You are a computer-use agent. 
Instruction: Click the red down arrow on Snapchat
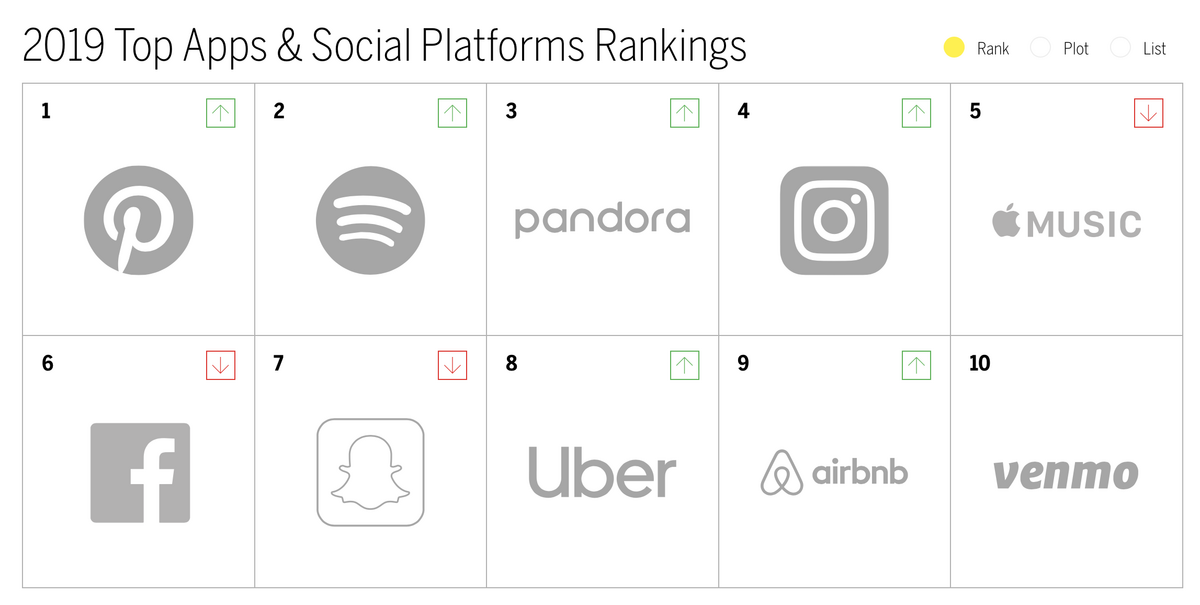(452, 365)
